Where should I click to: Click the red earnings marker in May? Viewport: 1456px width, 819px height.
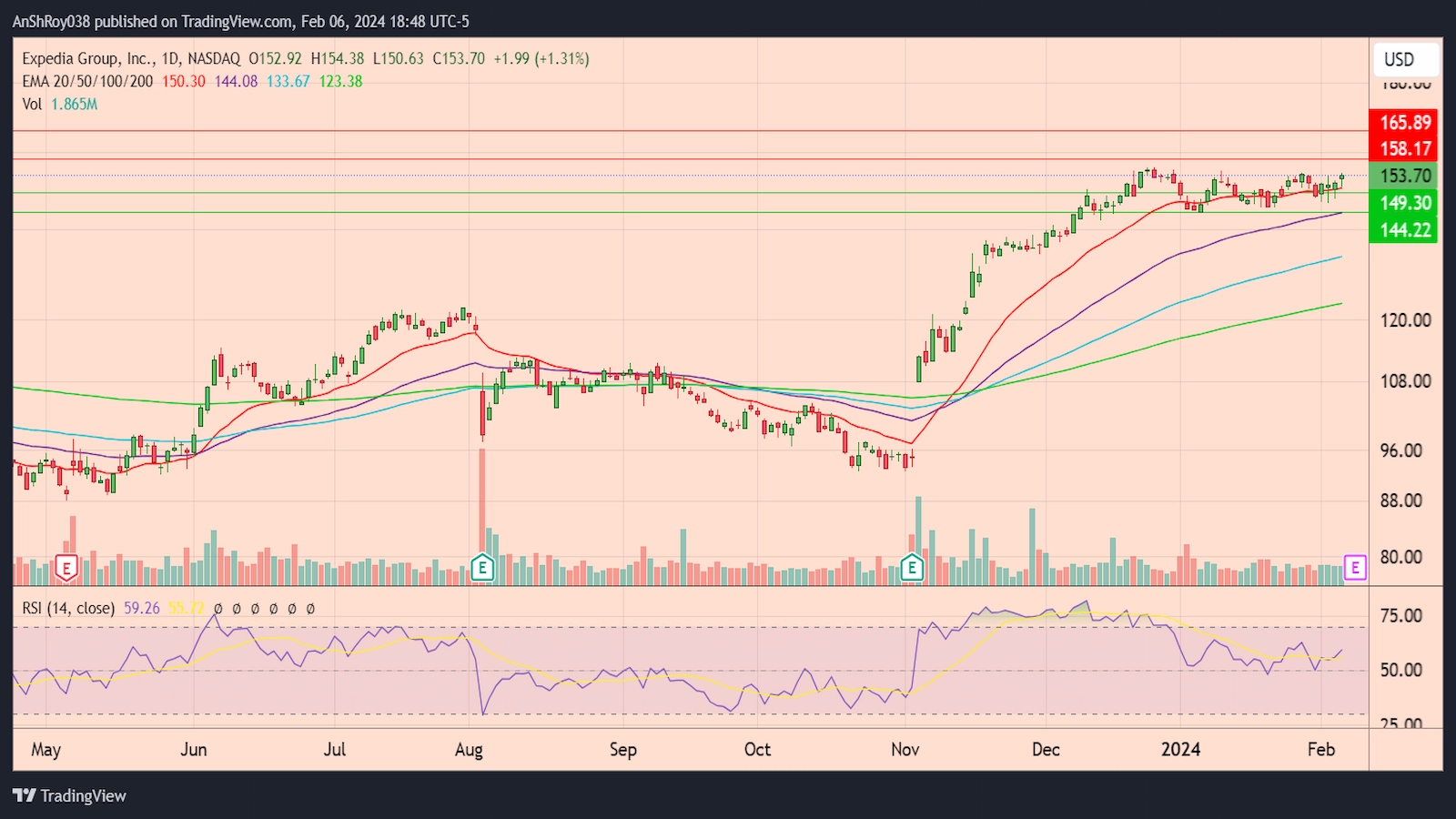point(66,569)
